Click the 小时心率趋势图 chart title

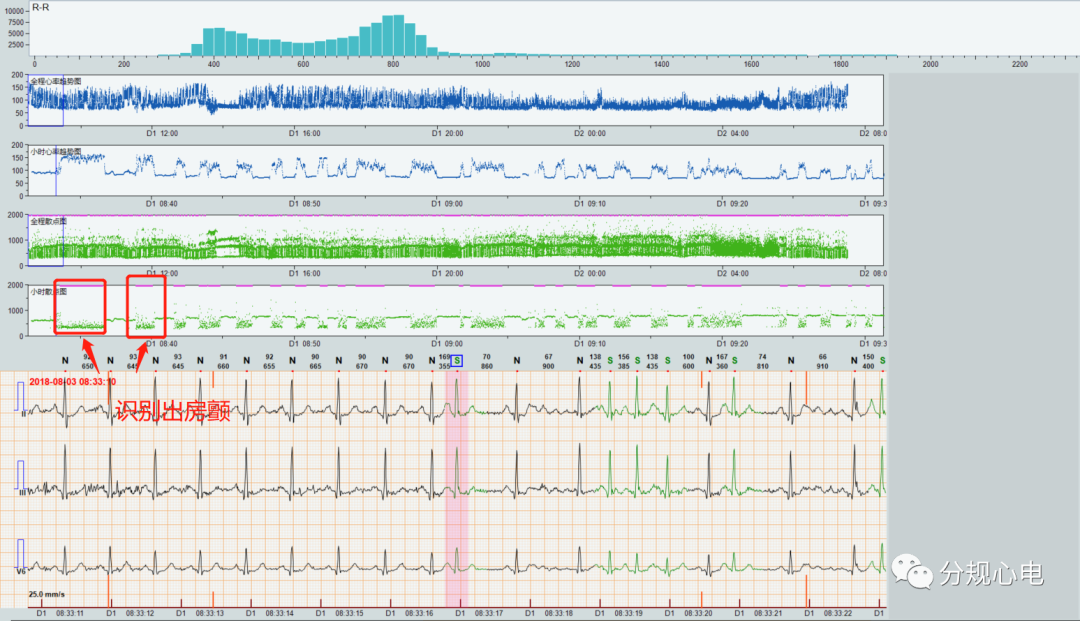(56, 151)
